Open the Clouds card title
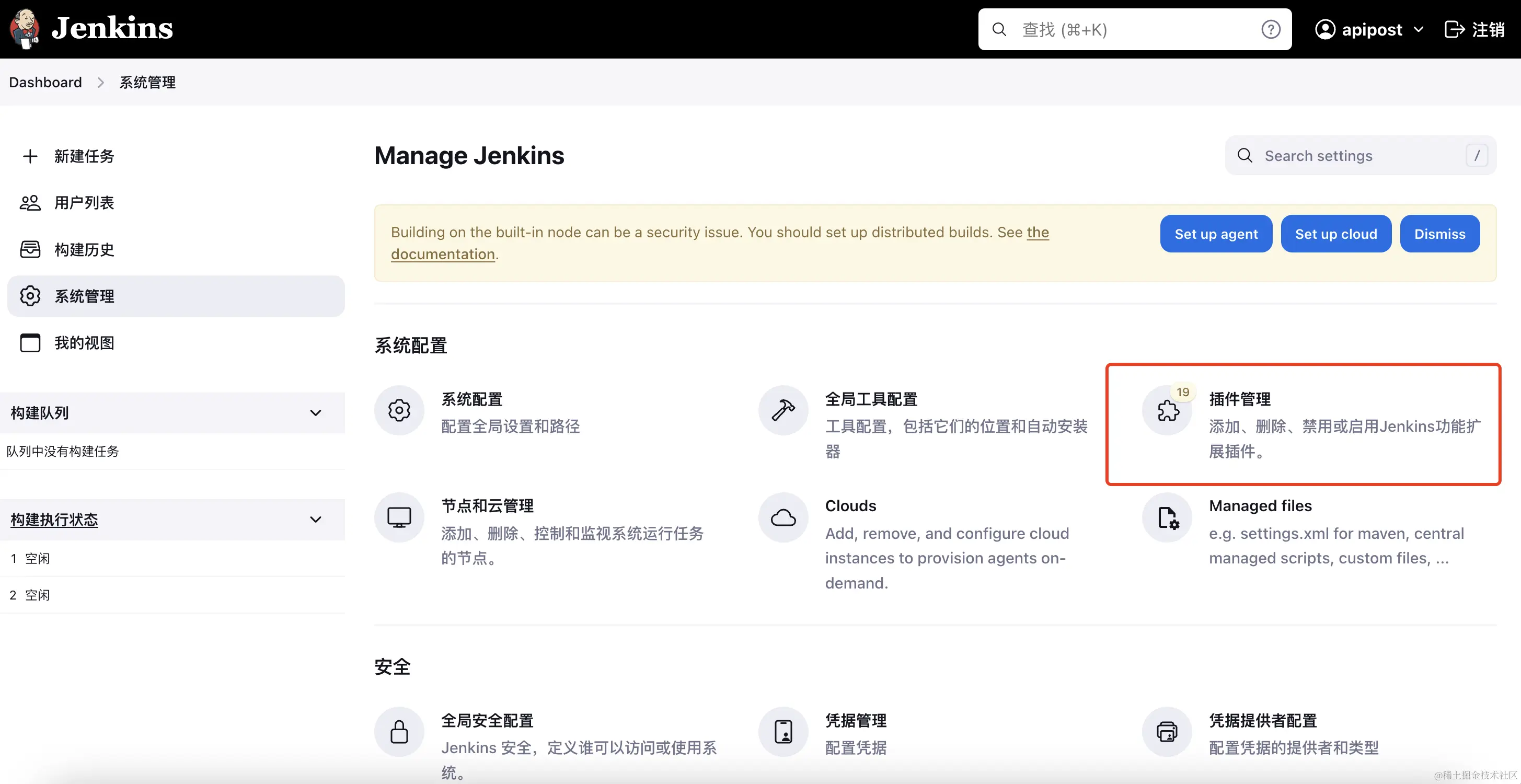 (850, 506)
